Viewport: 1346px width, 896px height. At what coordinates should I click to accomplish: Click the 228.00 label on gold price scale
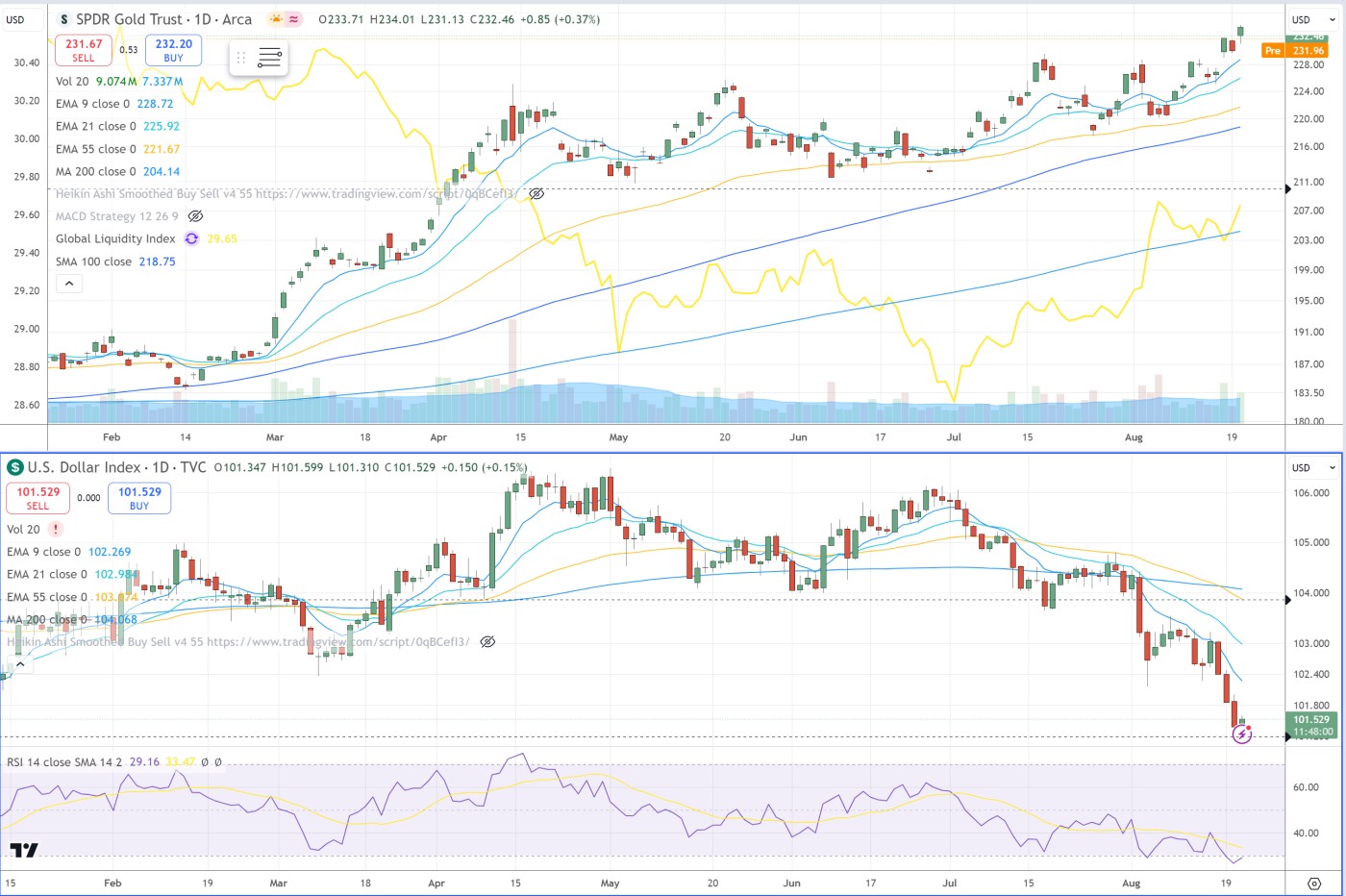coord(1309,65)
